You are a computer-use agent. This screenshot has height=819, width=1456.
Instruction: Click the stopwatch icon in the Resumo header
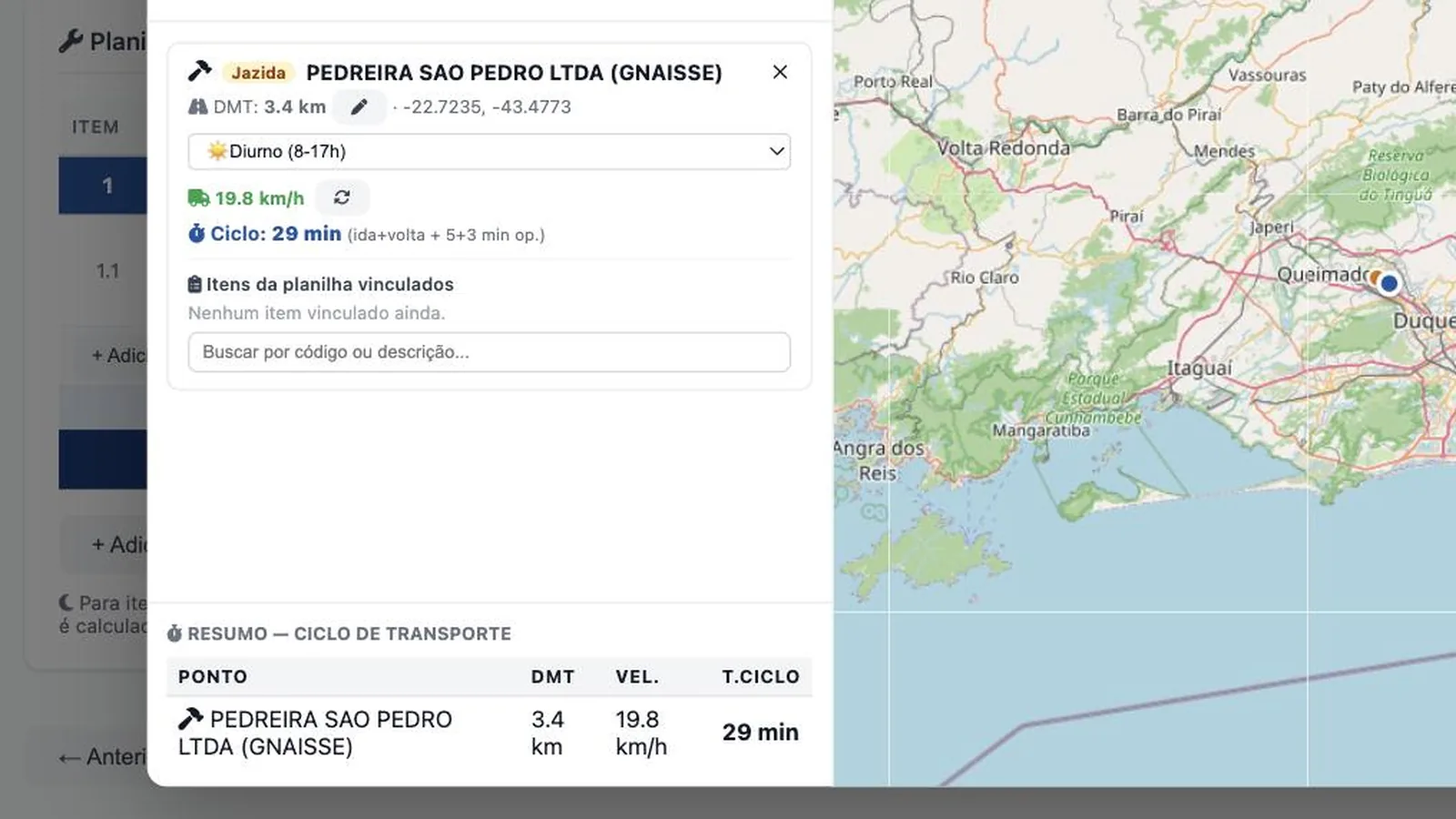(175, 633)
